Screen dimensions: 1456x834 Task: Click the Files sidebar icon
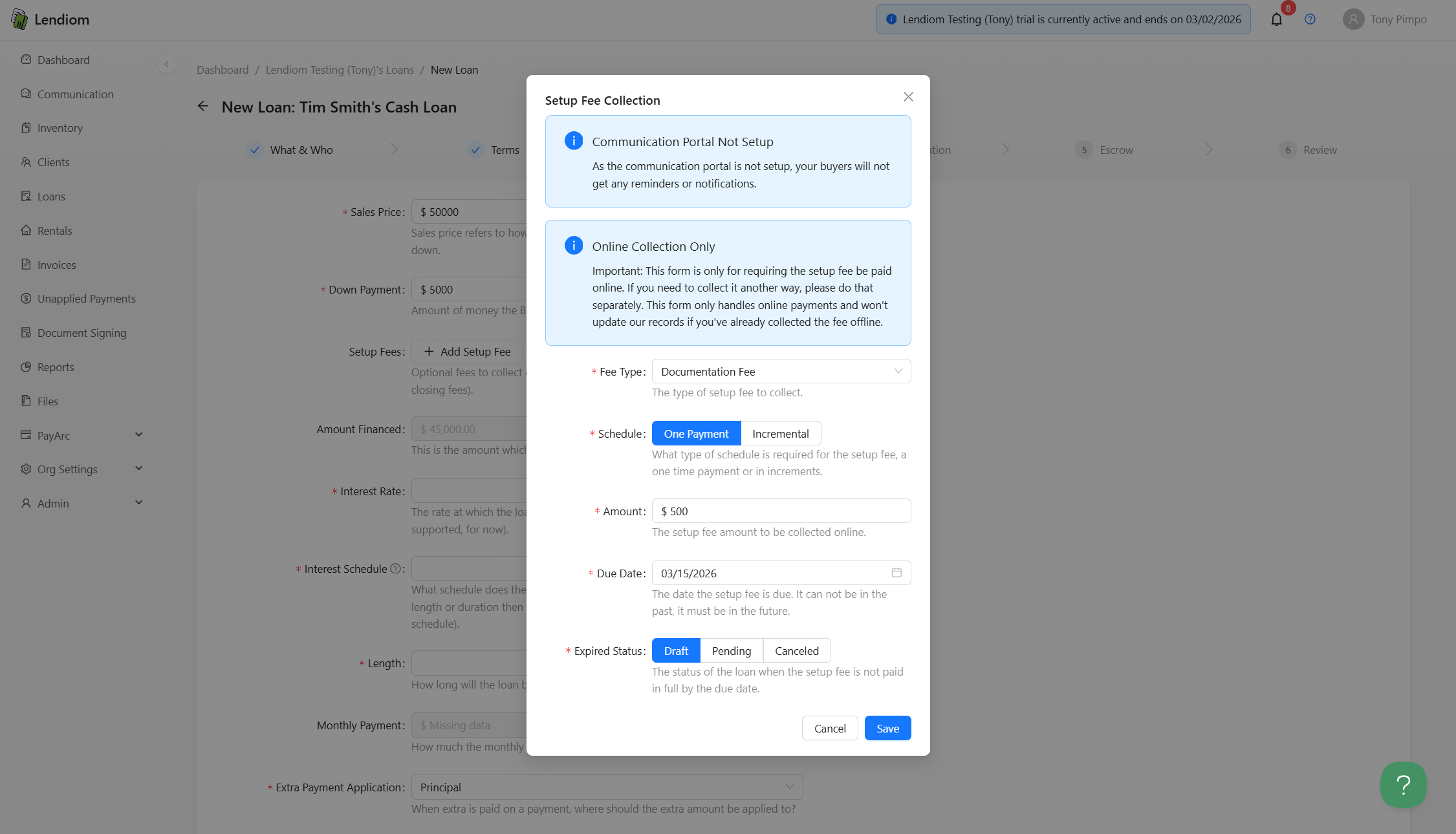tap(26, 401)
